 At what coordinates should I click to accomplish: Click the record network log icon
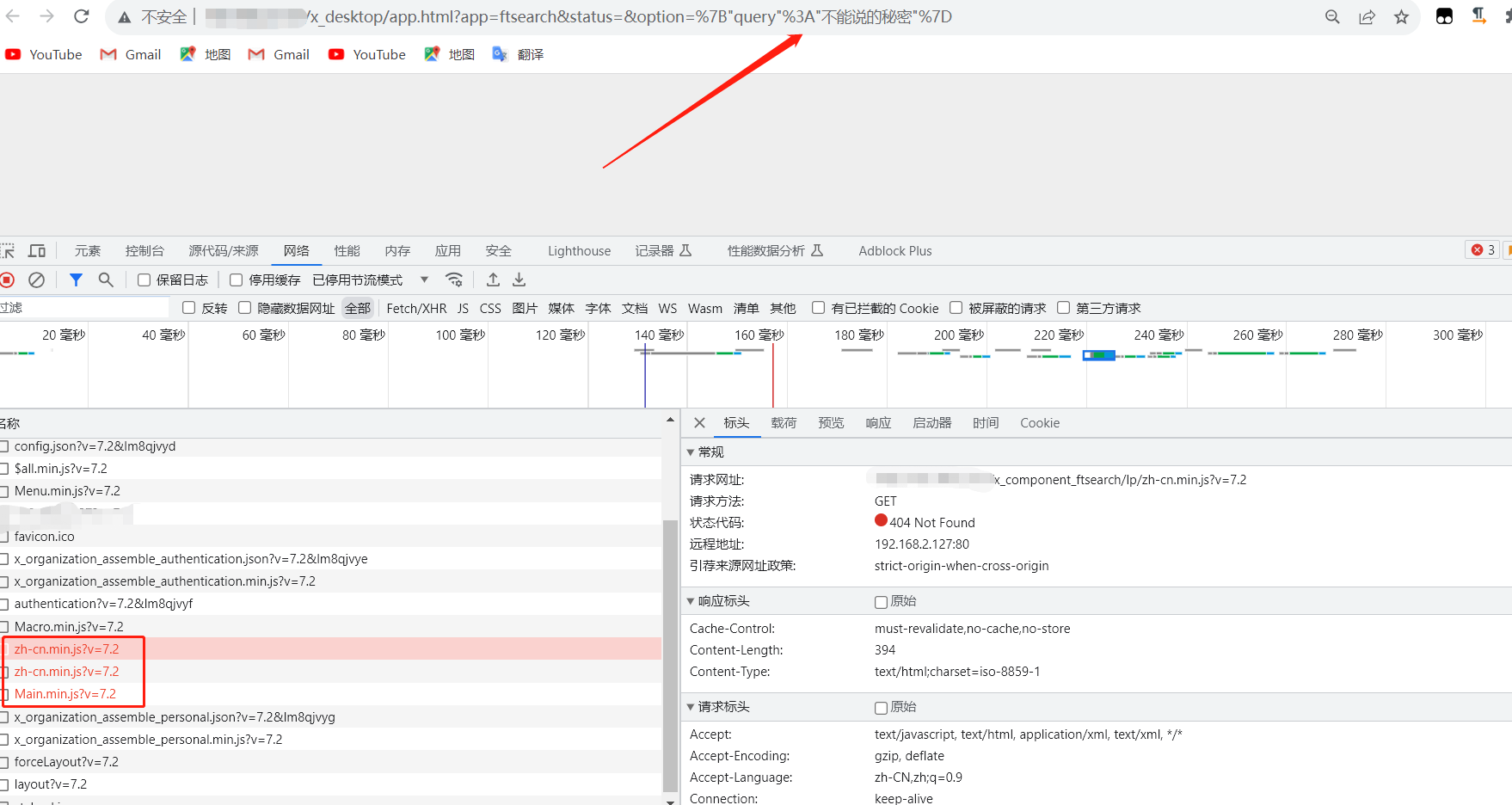[8, 280]
